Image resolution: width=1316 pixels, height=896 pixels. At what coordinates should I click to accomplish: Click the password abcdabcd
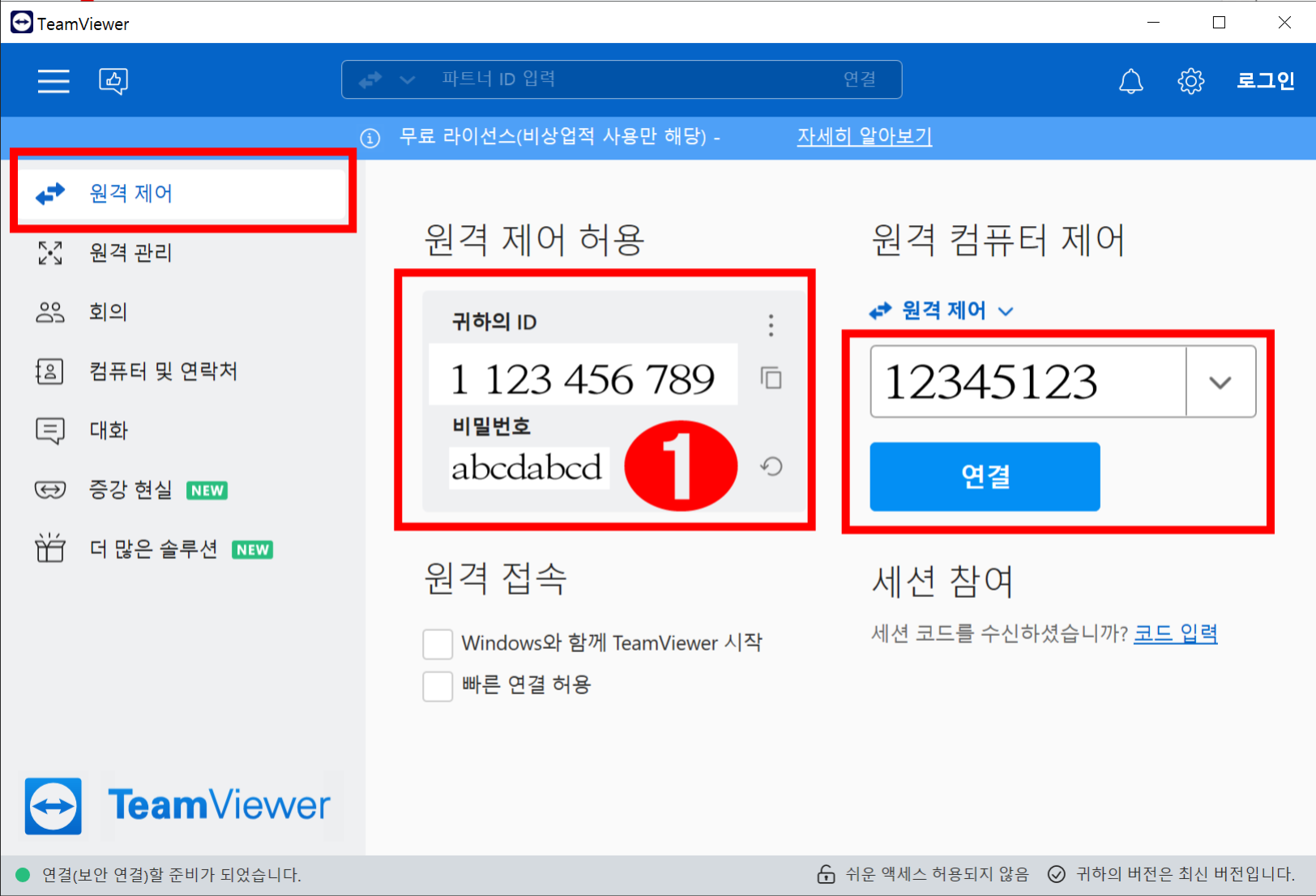point(528,467)
